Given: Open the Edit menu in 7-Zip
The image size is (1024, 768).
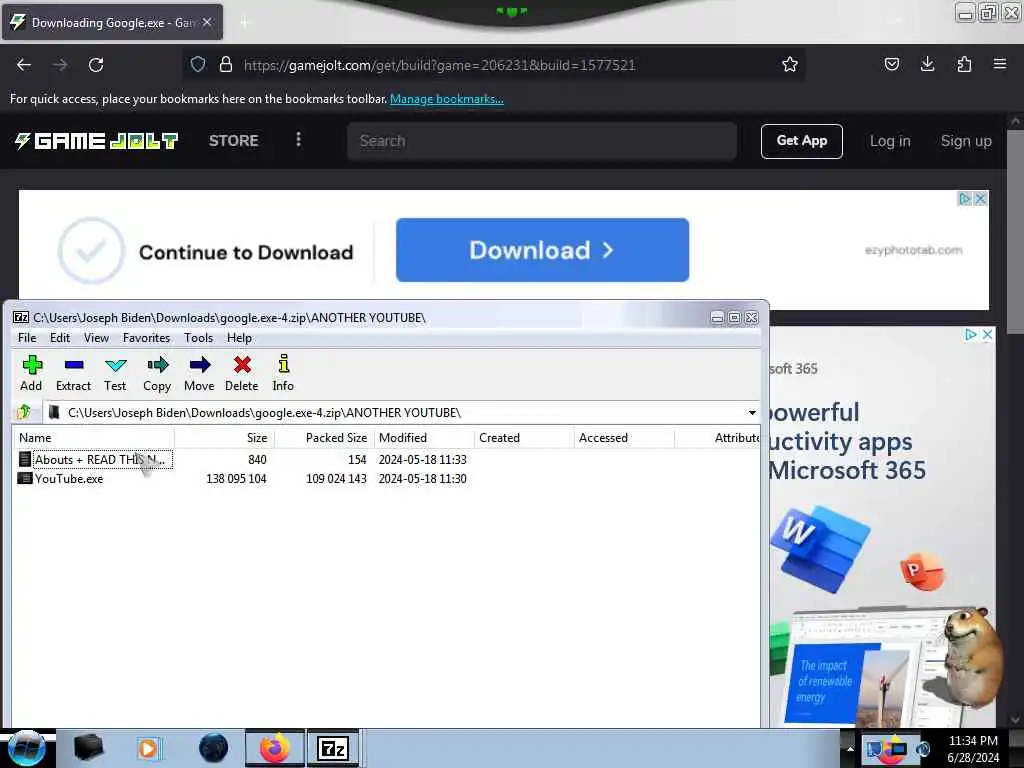Looking at the screenshot, I should (59, 338).
